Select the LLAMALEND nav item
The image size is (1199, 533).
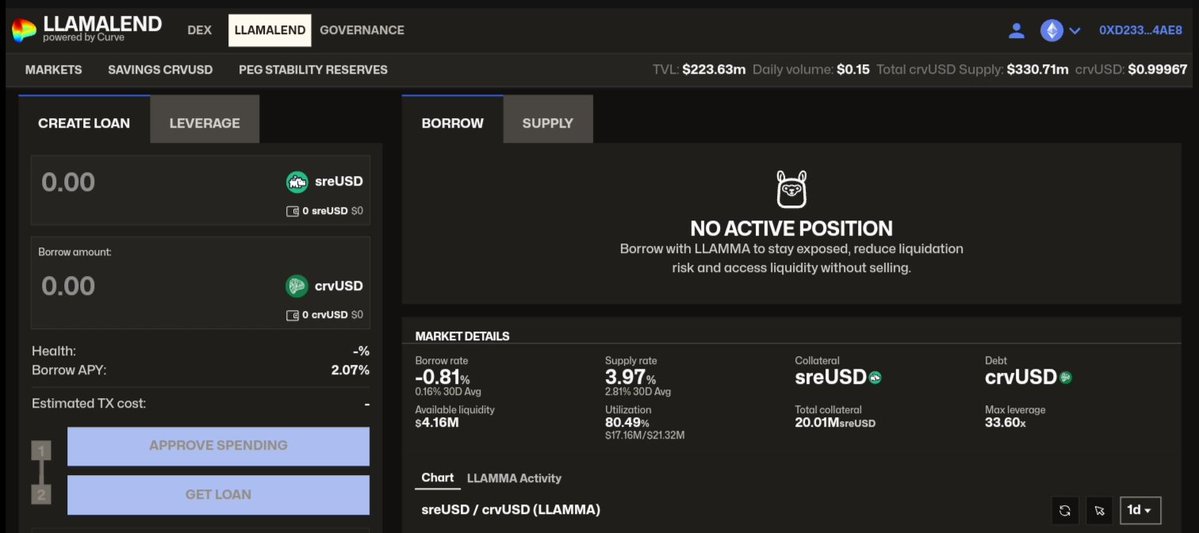pos(270,31)
